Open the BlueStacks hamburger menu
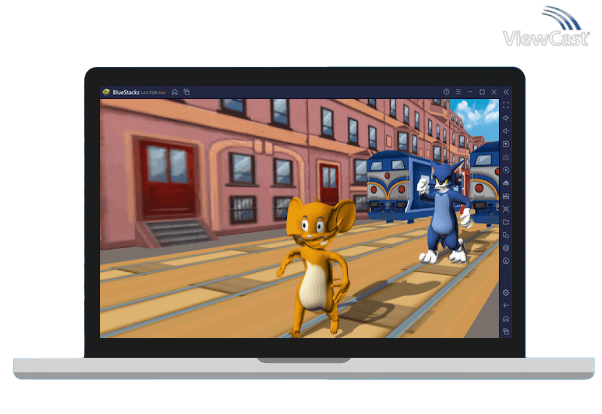 pos(458,92)
